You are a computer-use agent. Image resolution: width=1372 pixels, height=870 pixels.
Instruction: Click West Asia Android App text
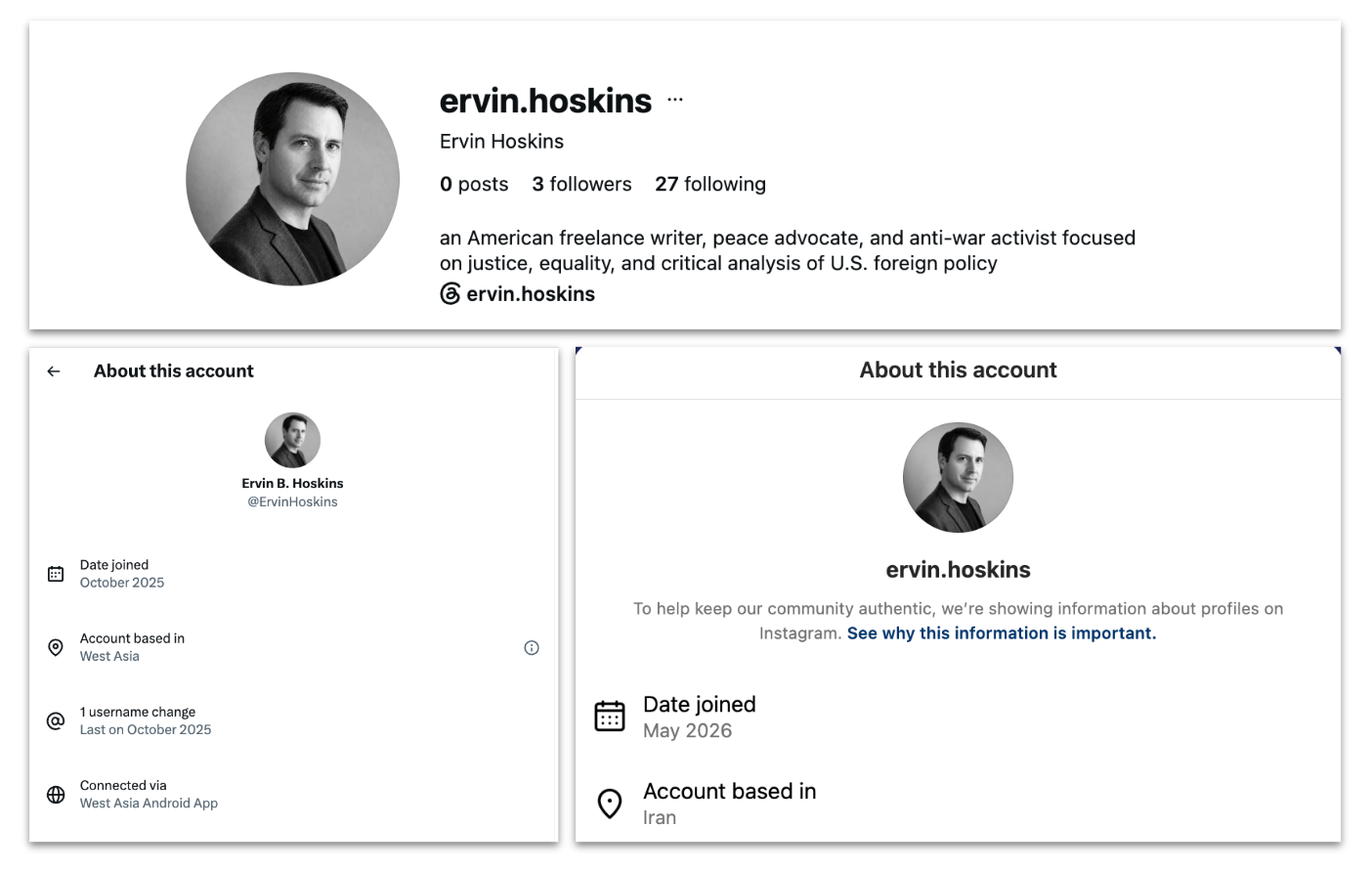click(x=149, y=803)
